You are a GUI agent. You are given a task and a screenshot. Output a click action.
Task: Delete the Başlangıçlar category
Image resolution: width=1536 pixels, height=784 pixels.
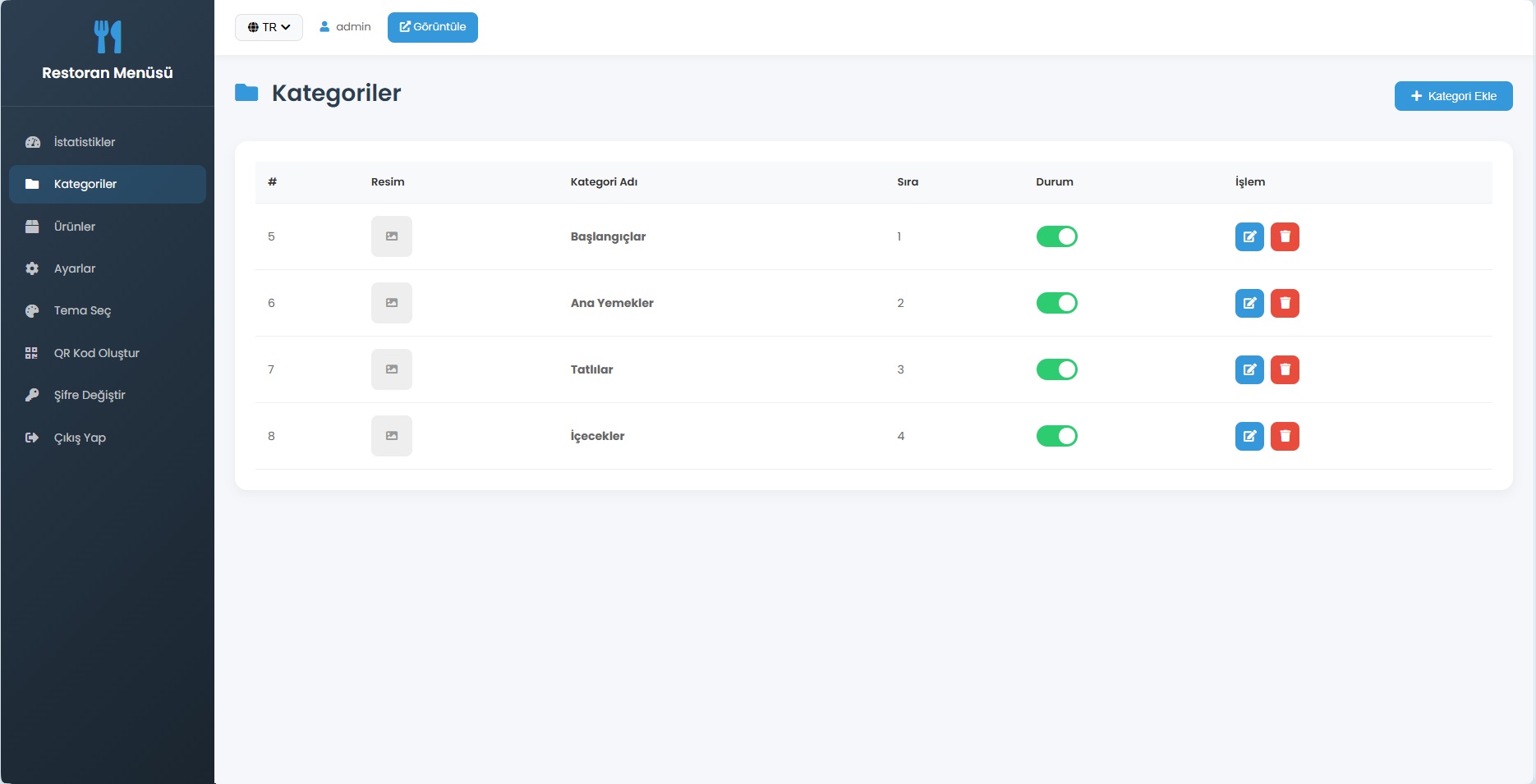click(x=1285, y=236)
